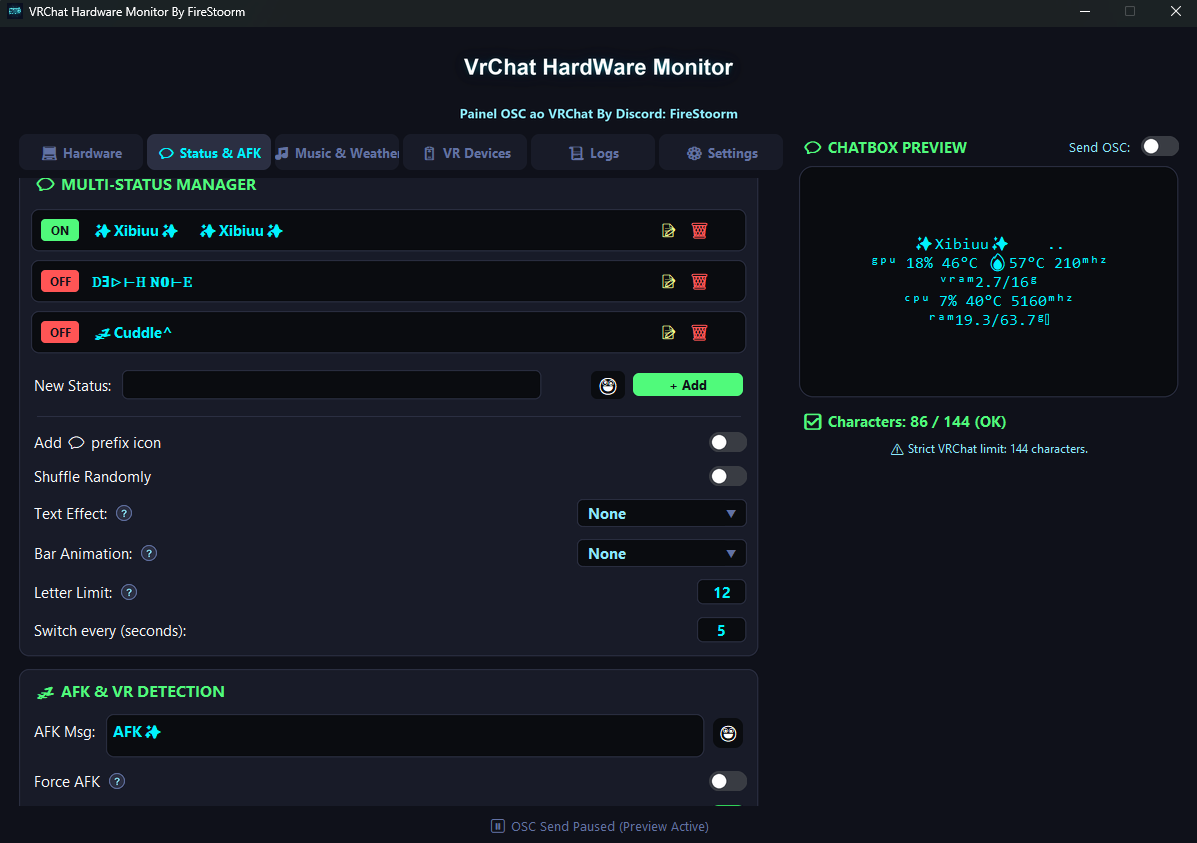1197x843 pixels.
Task: Click the app icon in title bar
Action: [15, 11]
